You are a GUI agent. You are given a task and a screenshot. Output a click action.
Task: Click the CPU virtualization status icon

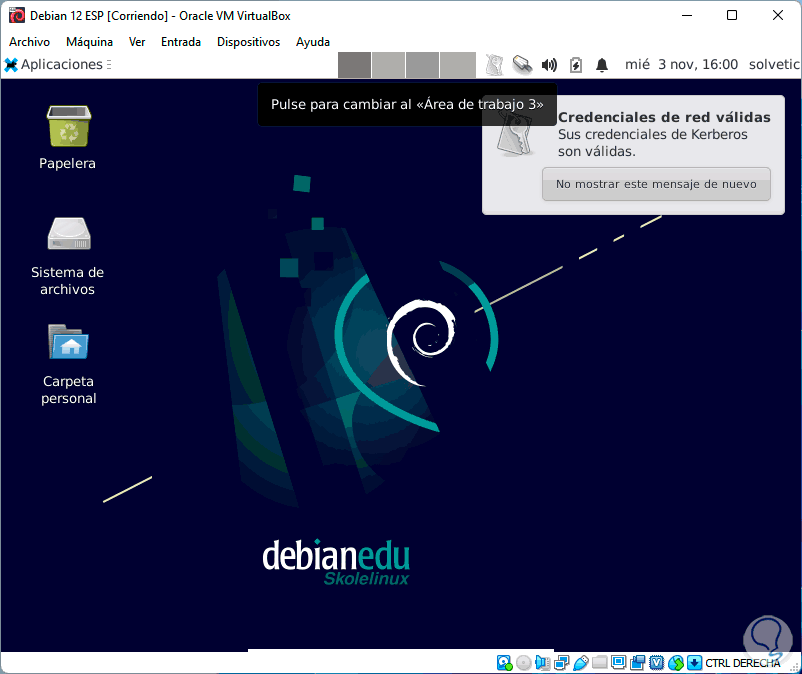coord(657,663)
